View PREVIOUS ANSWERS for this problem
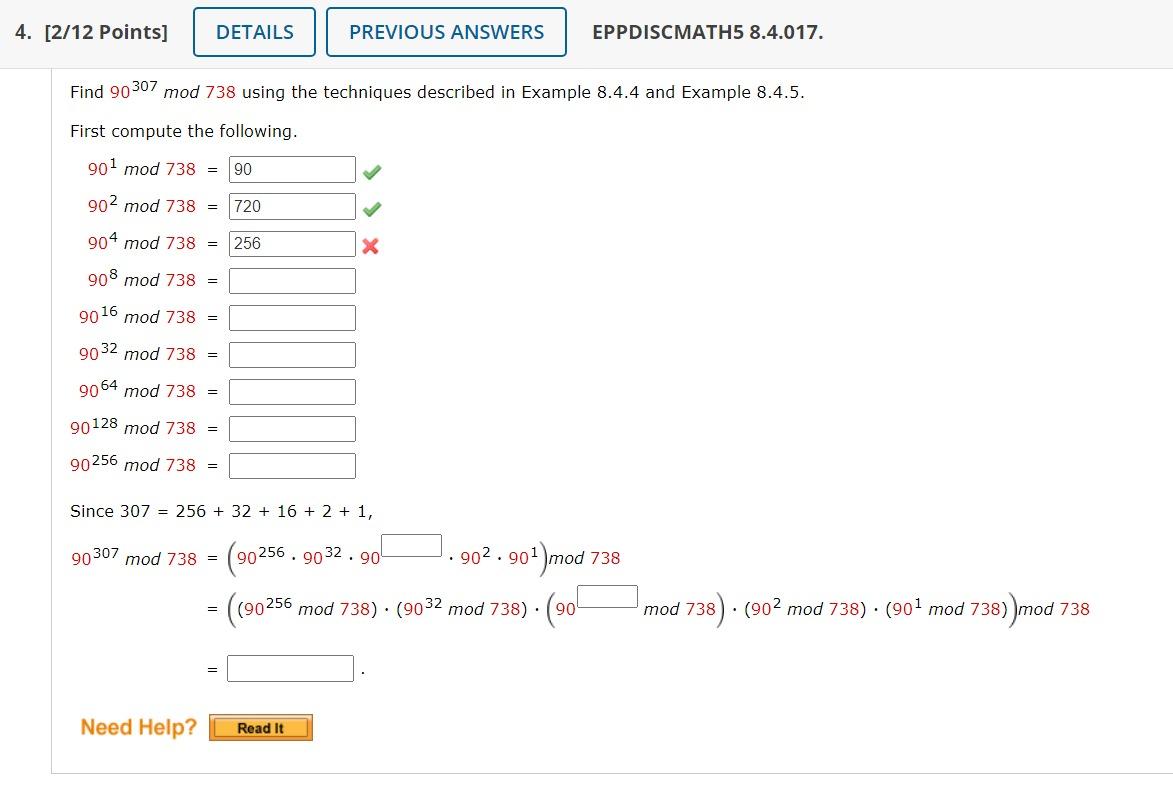Viewport: 1173px width, 808px height. point(446,31)
